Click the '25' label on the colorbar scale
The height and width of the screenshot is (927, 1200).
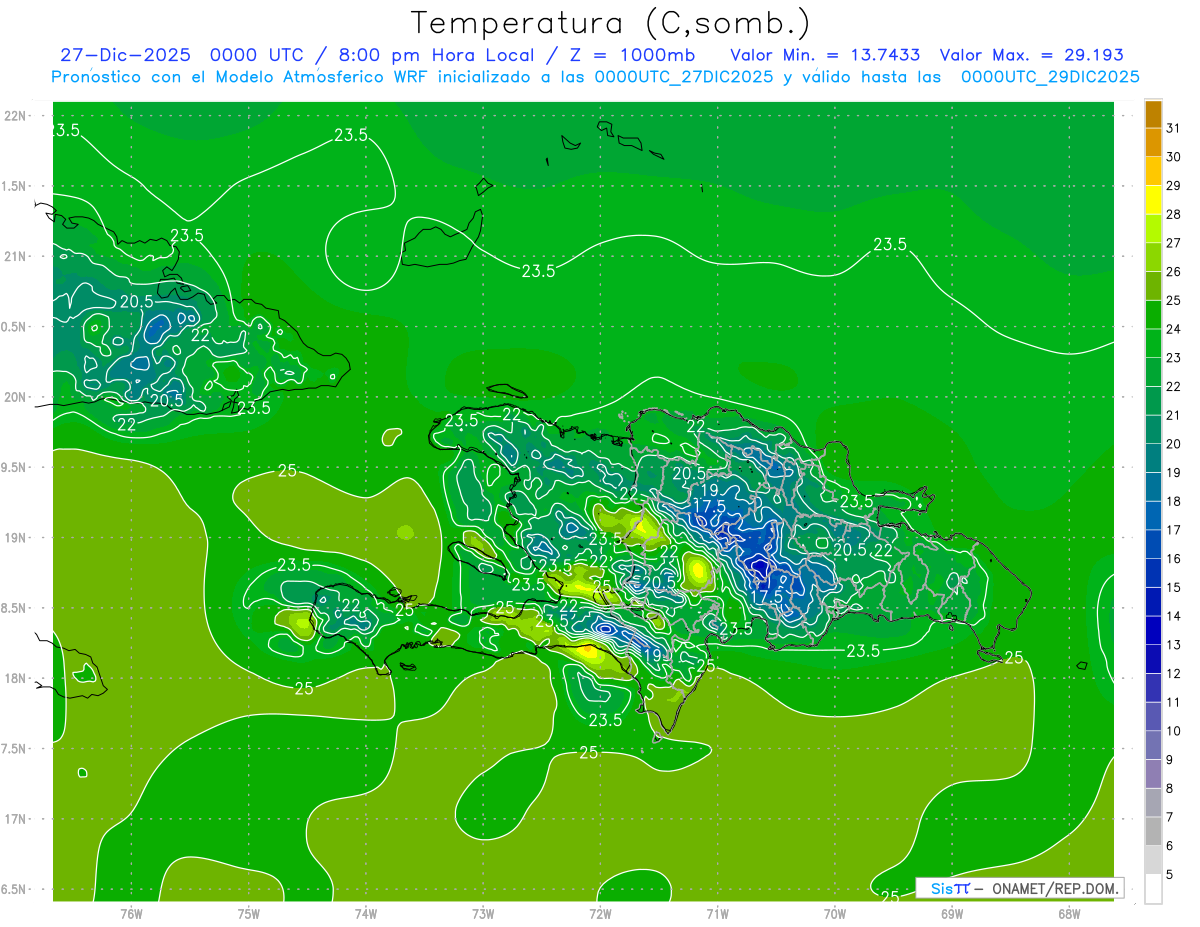(x=1174, y=300)
